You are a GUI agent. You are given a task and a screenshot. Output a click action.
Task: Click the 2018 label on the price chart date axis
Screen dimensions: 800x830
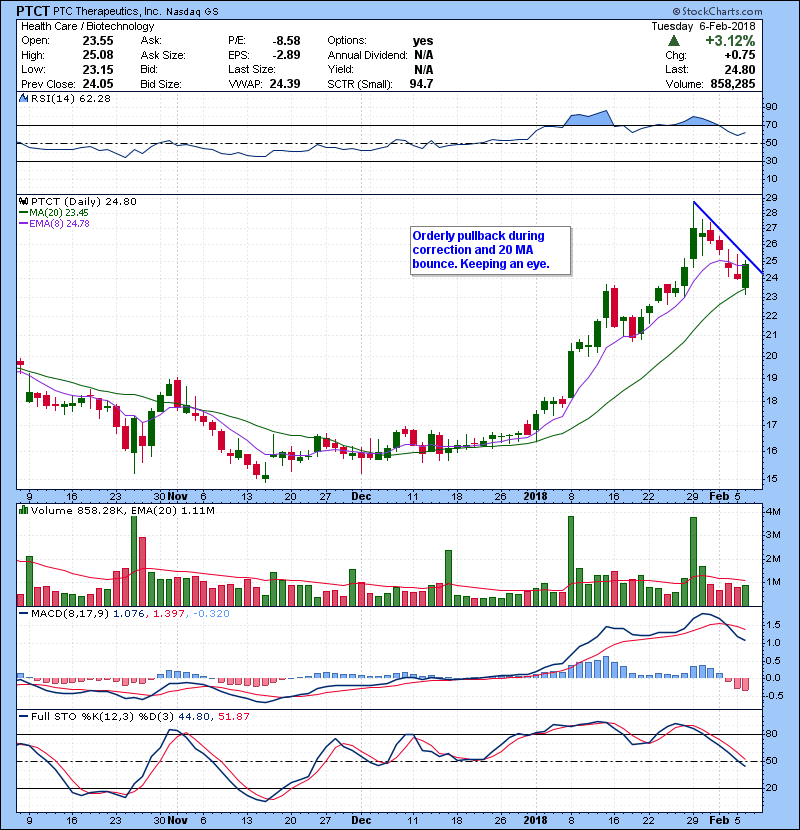(535, 497)
